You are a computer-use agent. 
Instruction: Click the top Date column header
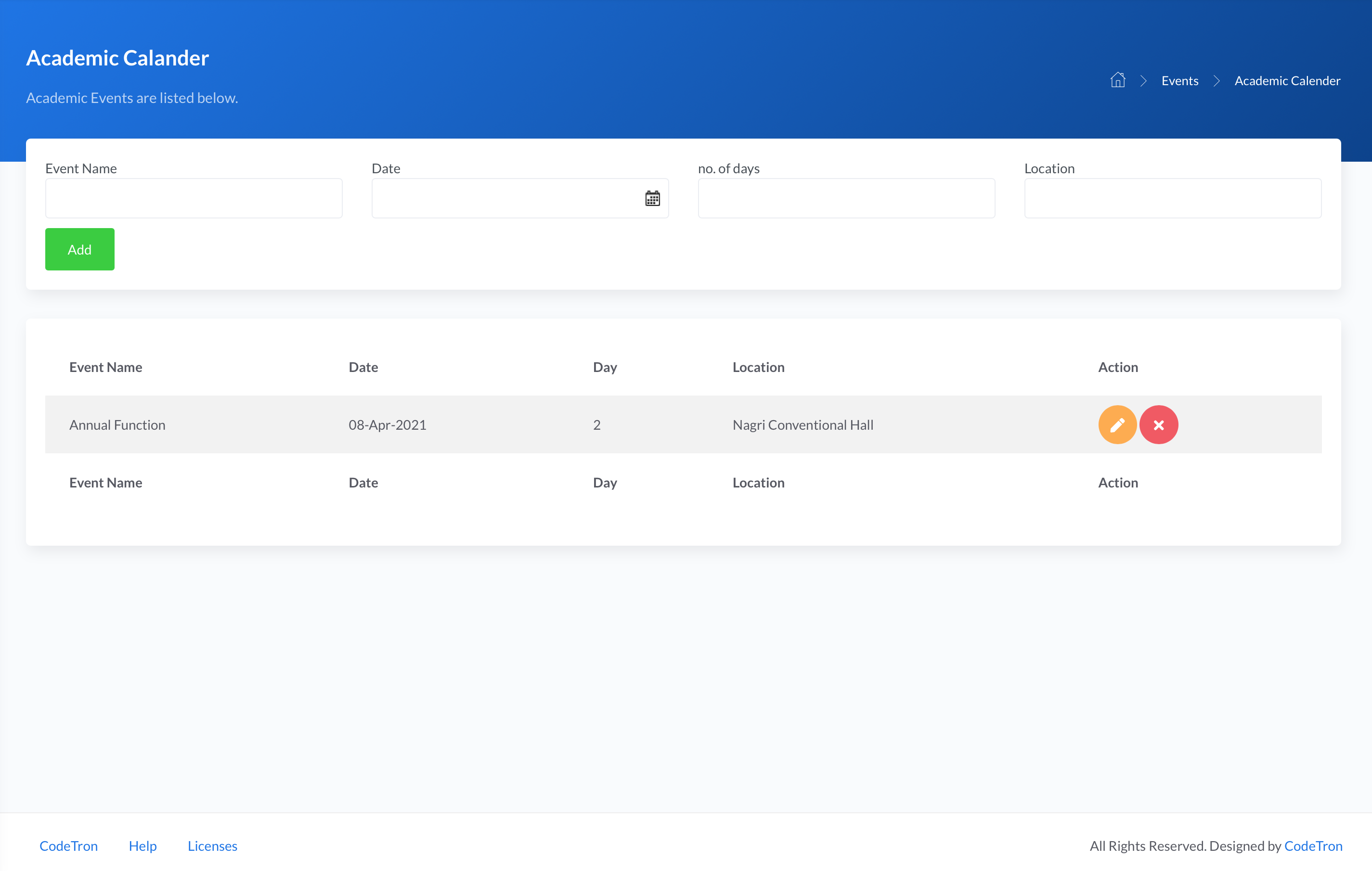pyautogui.click(x=363, y=368)
